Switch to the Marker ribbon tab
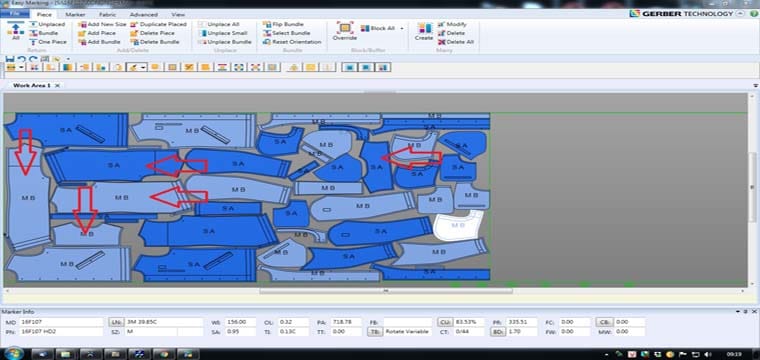Screen dimensions: 760x360 pyautogui.click(x=75, y=15)
